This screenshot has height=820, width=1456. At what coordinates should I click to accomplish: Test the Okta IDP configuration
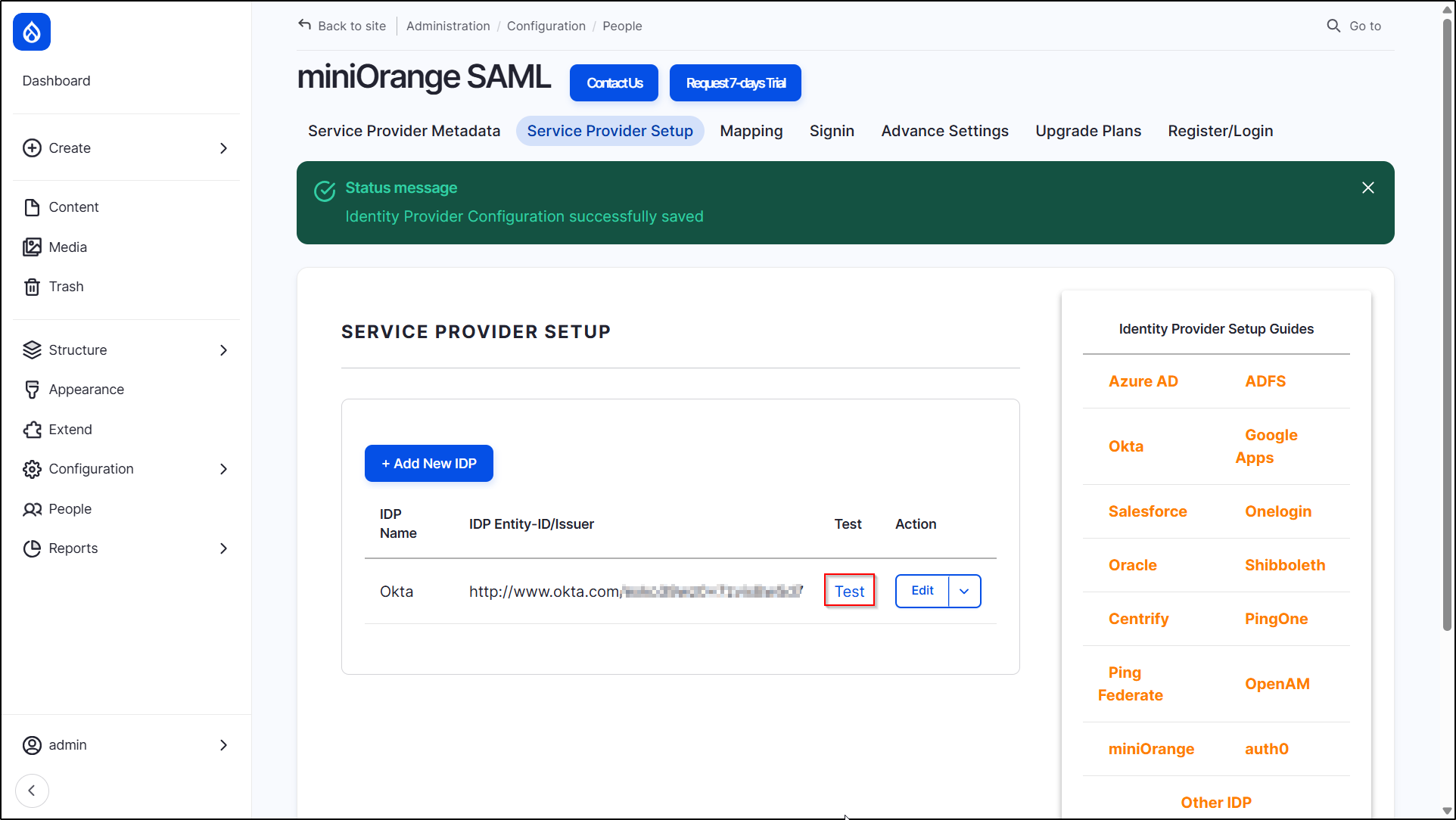tap(849, 591)
